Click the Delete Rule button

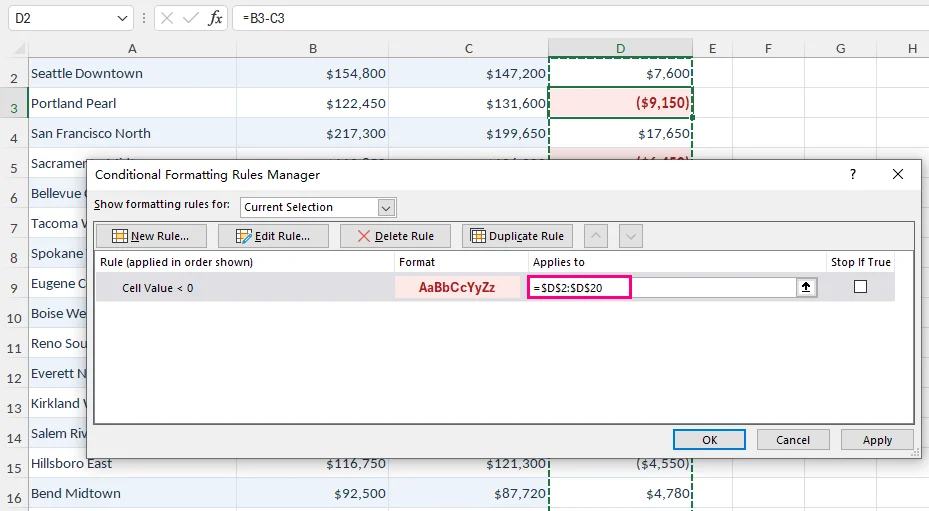point(395,236)
